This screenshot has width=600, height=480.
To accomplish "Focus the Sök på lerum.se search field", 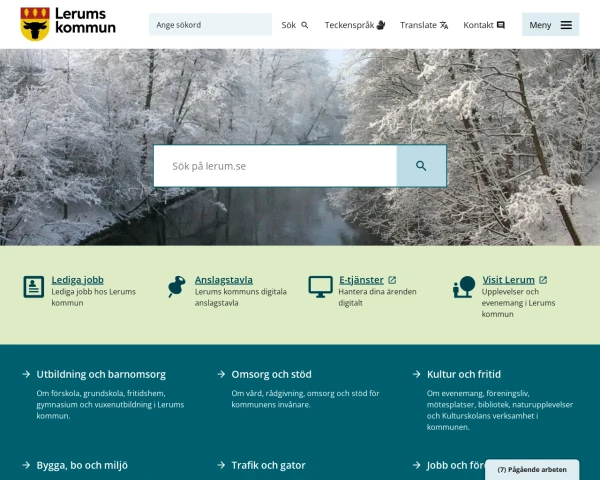I will click(x=275, y=166).
